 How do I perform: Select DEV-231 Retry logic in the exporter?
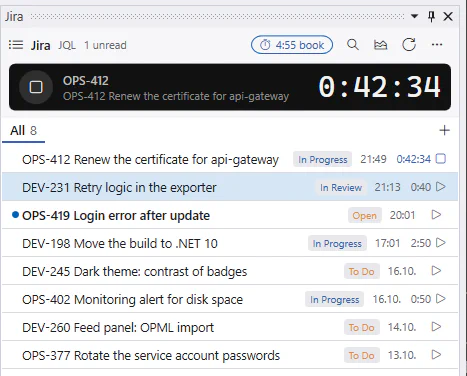(230, 187)
